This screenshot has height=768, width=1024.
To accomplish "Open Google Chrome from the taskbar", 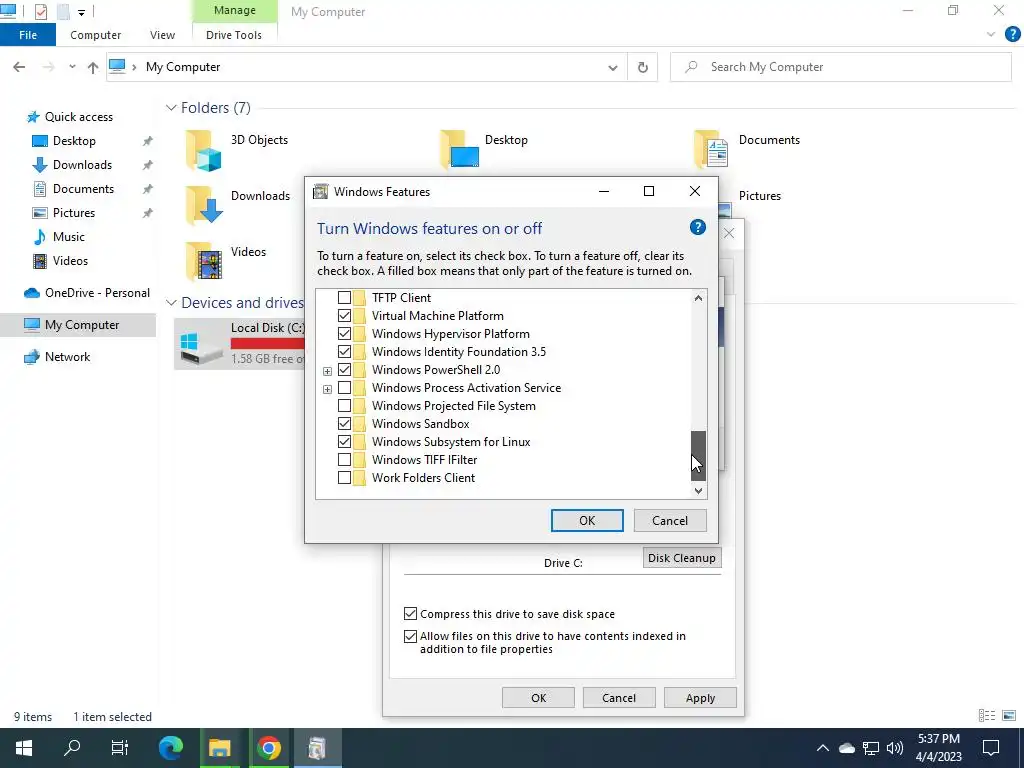I will coord(268,748).
